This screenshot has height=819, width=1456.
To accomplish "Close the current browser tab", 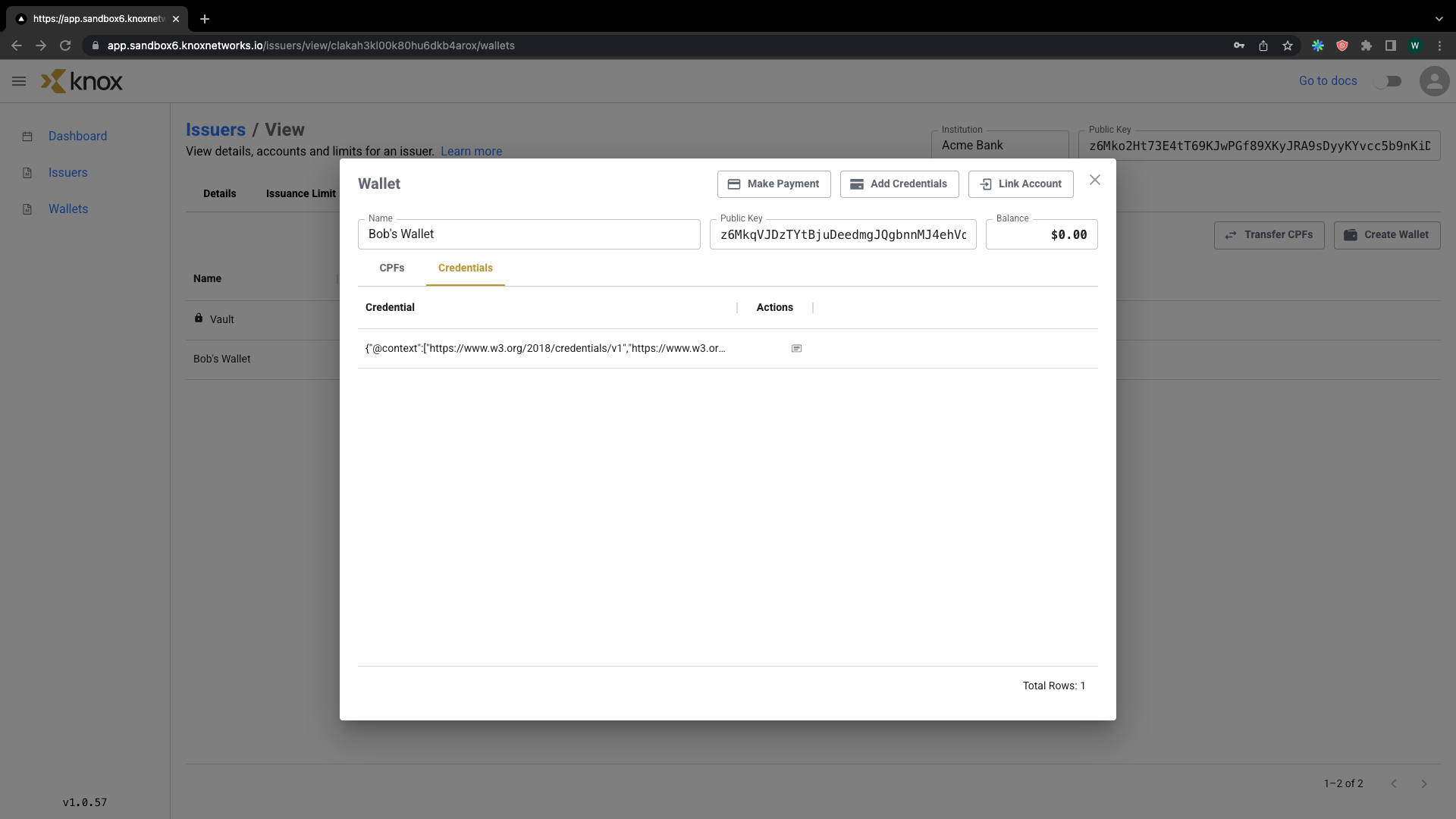I will click(176, 19).
